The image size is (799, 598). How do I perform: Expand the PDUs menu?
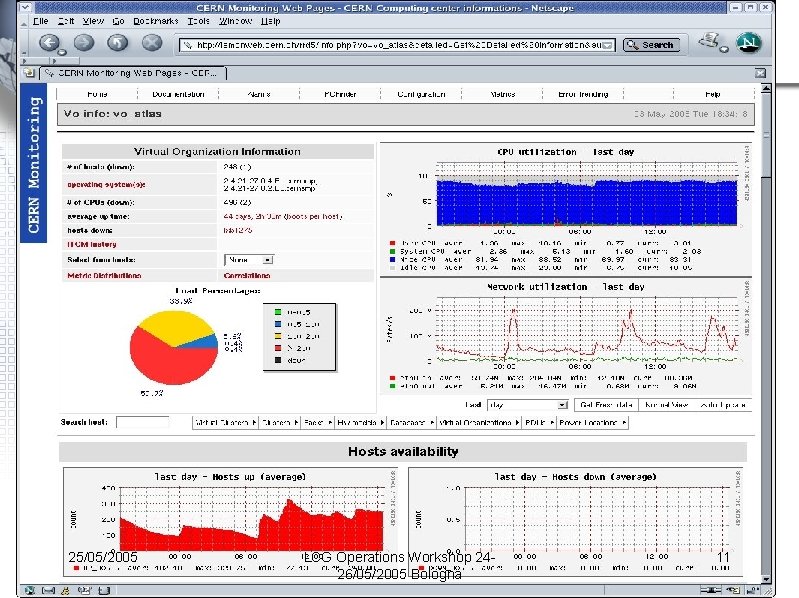pos(539,423)
